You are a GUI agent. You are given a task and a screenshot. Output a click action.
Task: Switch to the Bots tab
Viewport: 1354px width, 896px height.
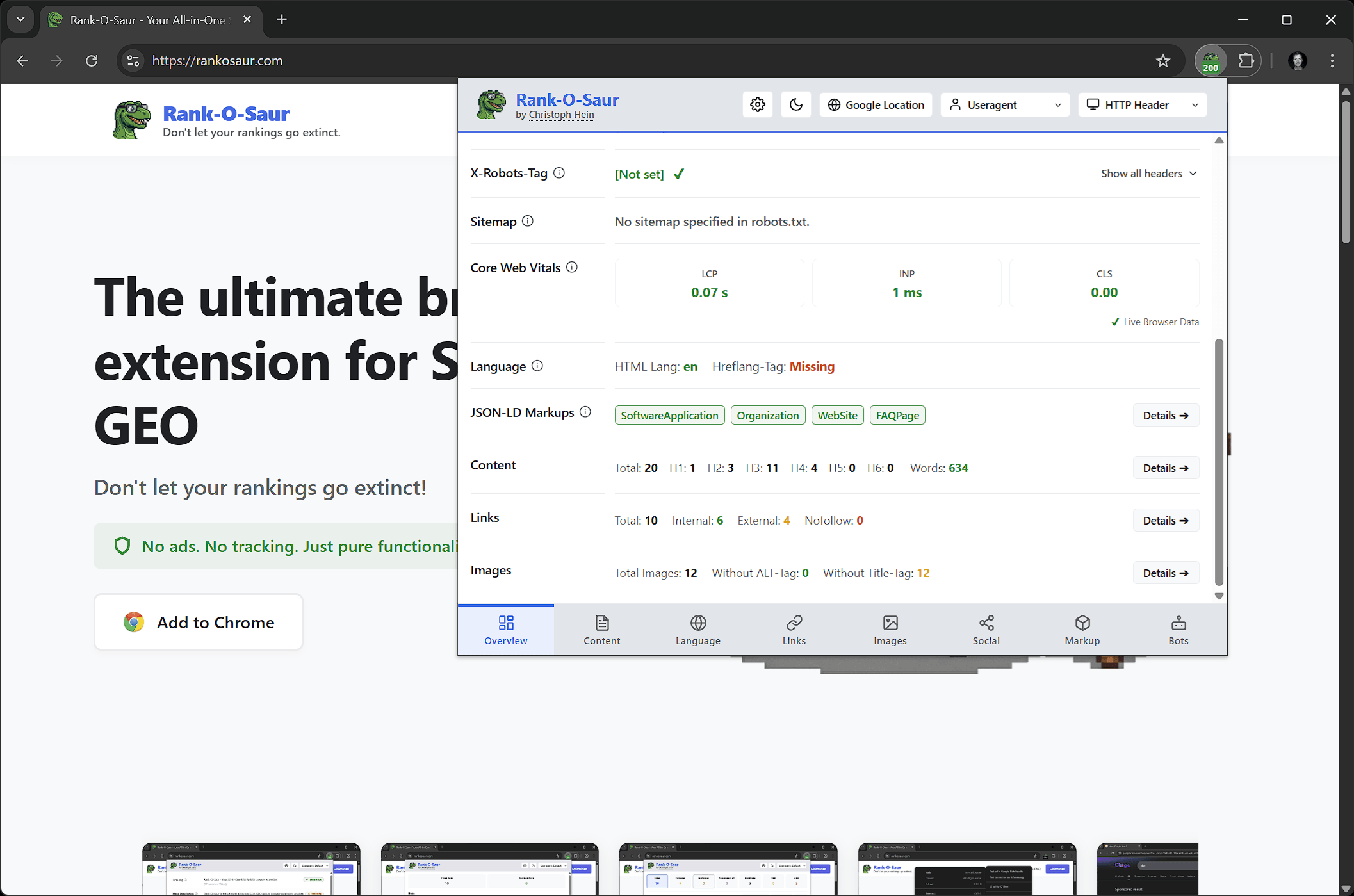(1178, 630)
